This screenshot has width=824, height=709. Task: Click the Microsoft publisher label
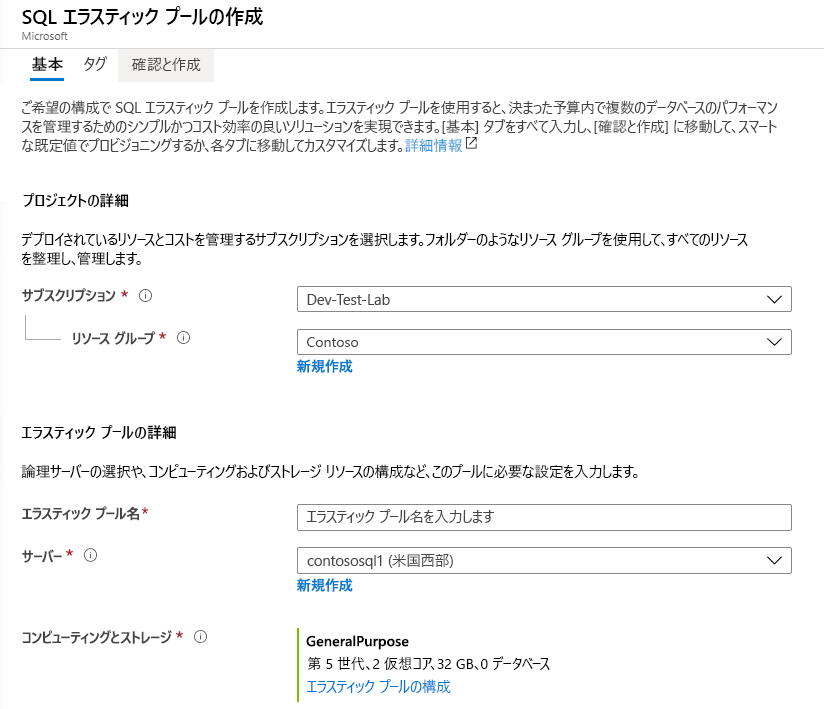[x=45, y=36]
